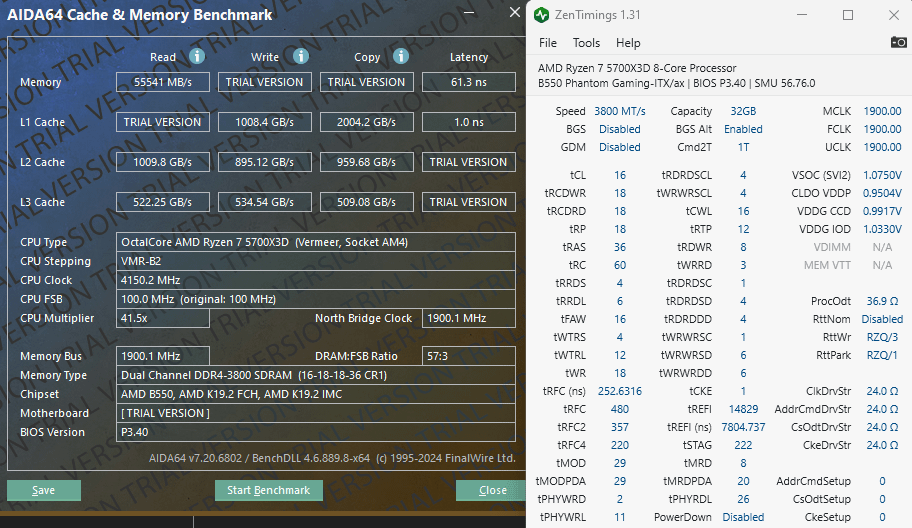Click L1 Cache Copy value 2004.2 GB/s
This screenshot has width=912, height=528.
[366, 122]
